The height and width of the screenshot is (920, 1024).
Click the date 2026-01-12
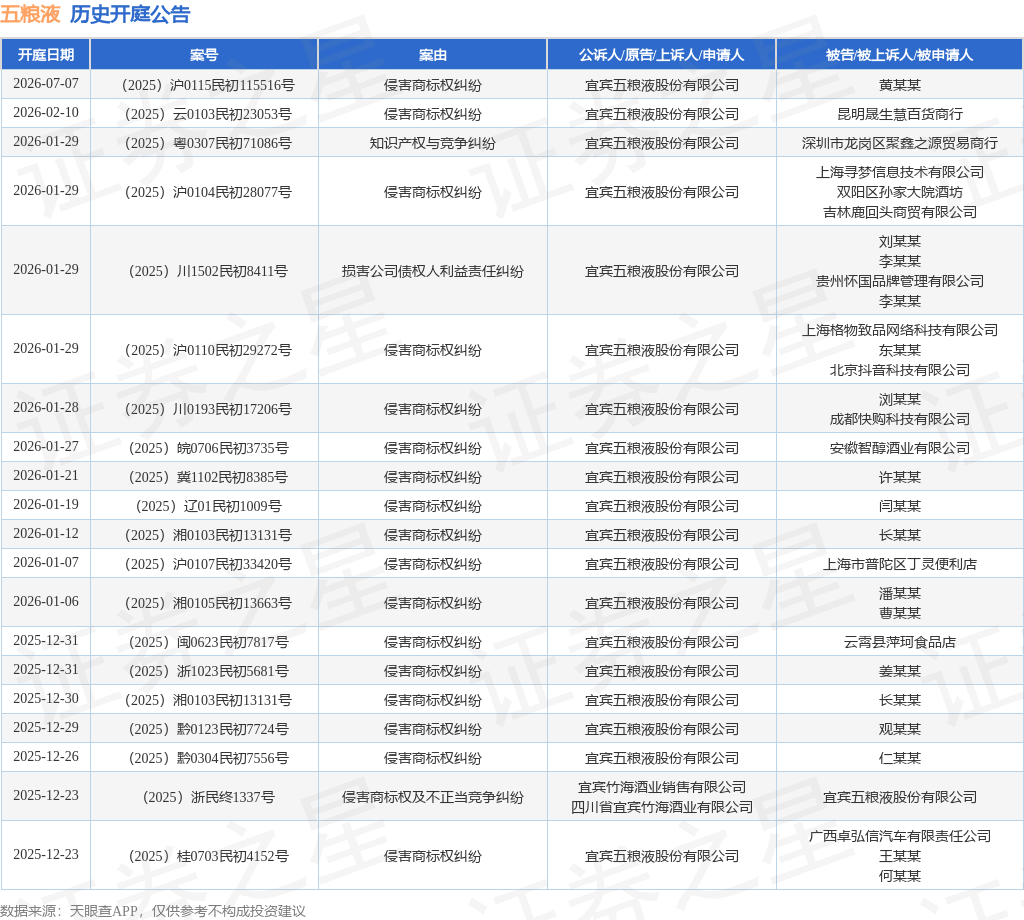click(46, 533)
